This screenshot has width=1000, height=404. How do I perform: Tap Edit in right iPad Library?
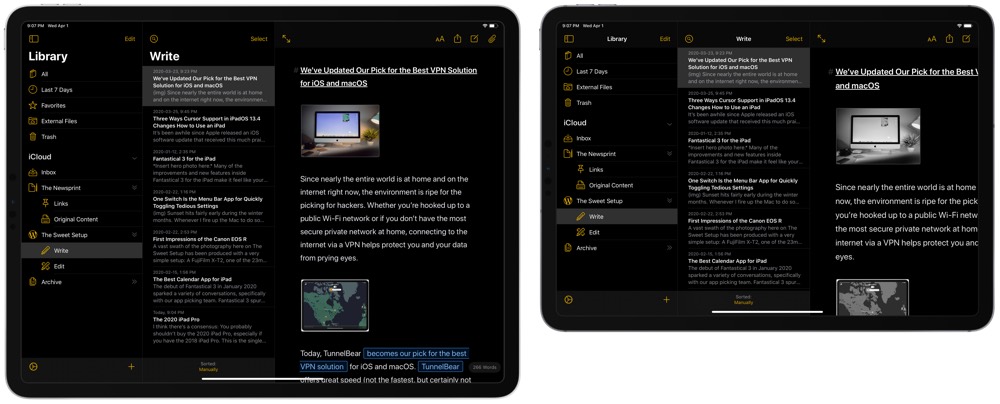(x=665, y=39)
